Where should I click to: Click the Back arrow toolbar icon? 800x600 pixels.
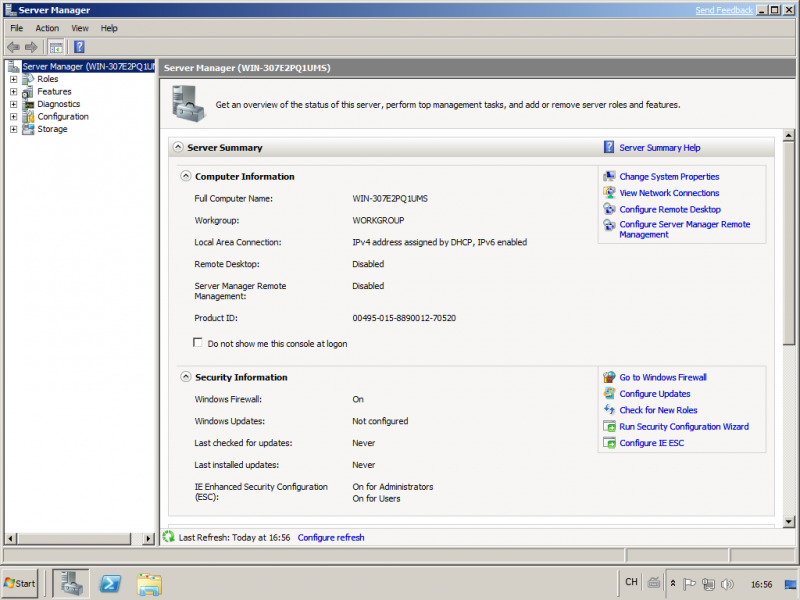(13, 47)
